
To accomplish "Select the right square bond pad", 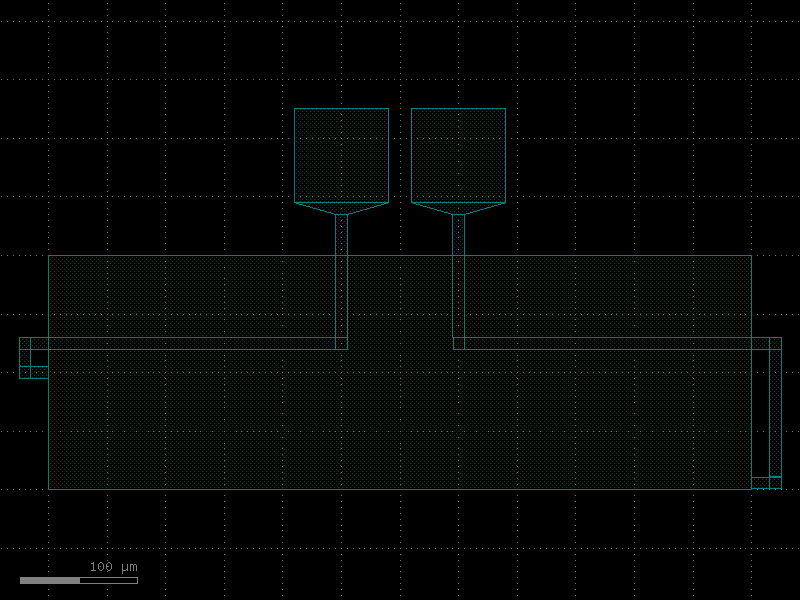I will point(458,156).
